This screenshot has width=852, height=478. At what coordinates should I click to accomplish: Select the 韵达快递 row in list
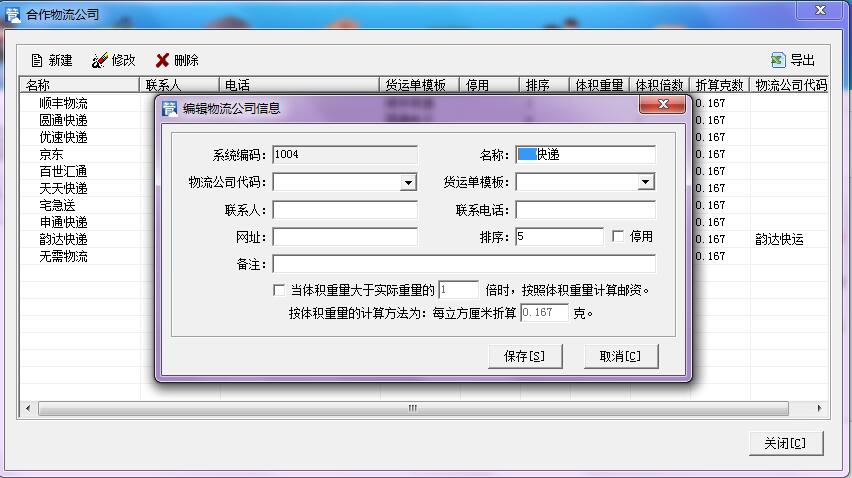click(x=63, y=239)
